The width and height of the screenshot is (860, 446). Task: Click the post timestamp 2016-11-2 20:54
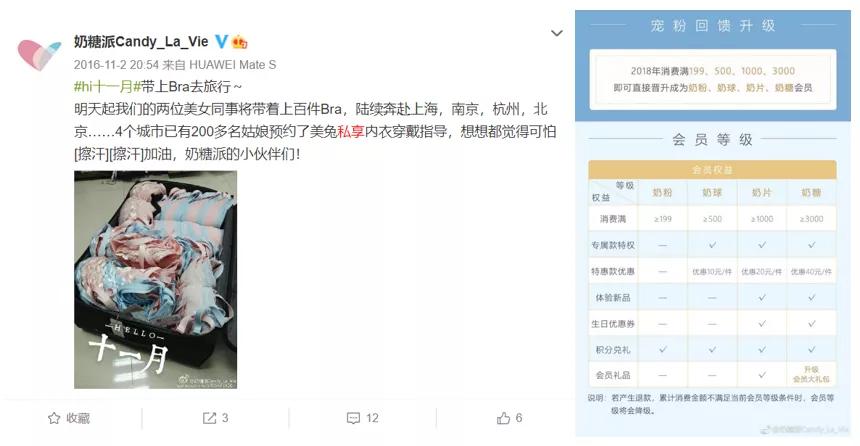116,65
